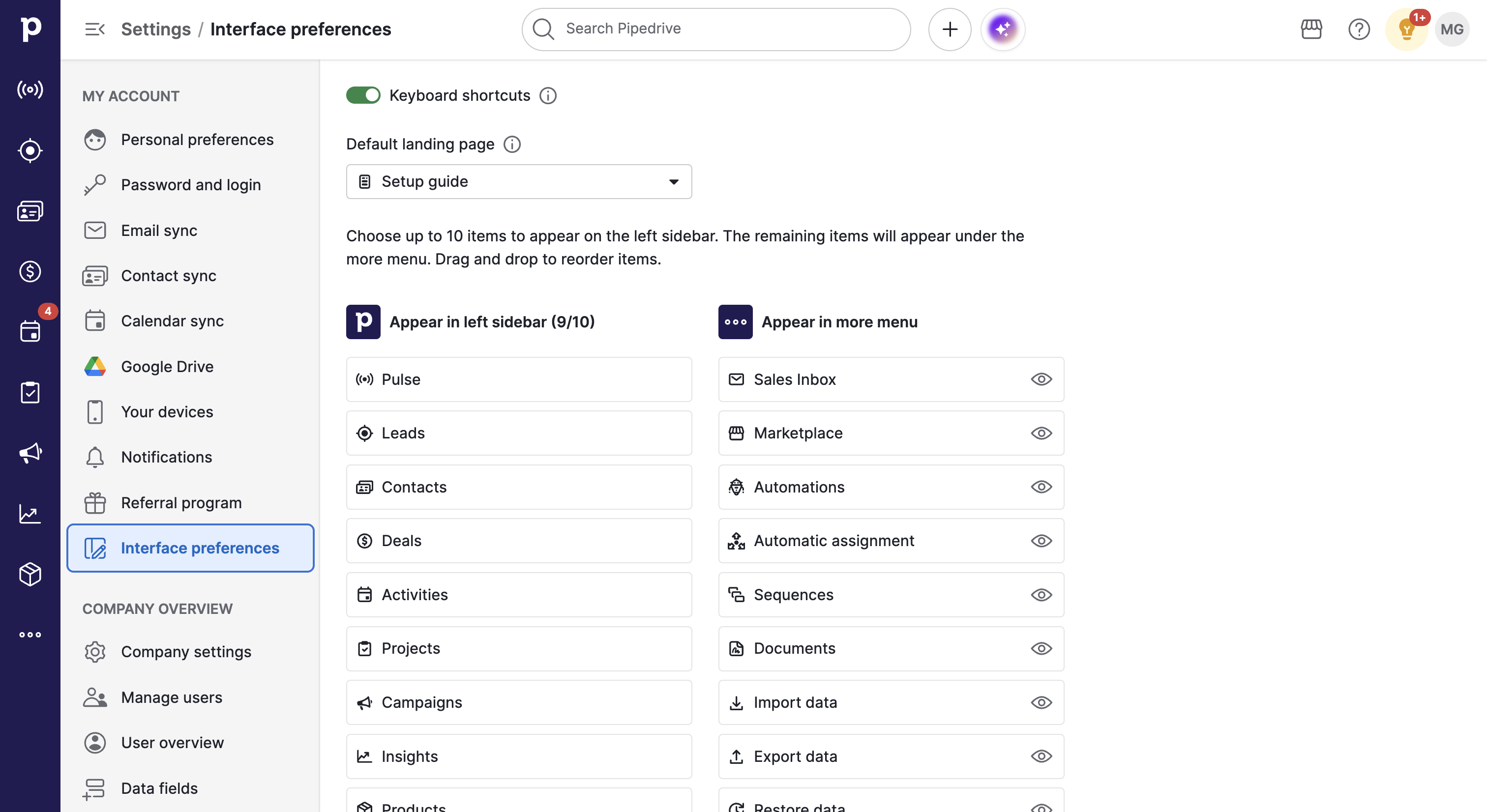Viewport: 1487px width, 812px height.
Task: Open Notifications settings
Action: tap(190, 457)
